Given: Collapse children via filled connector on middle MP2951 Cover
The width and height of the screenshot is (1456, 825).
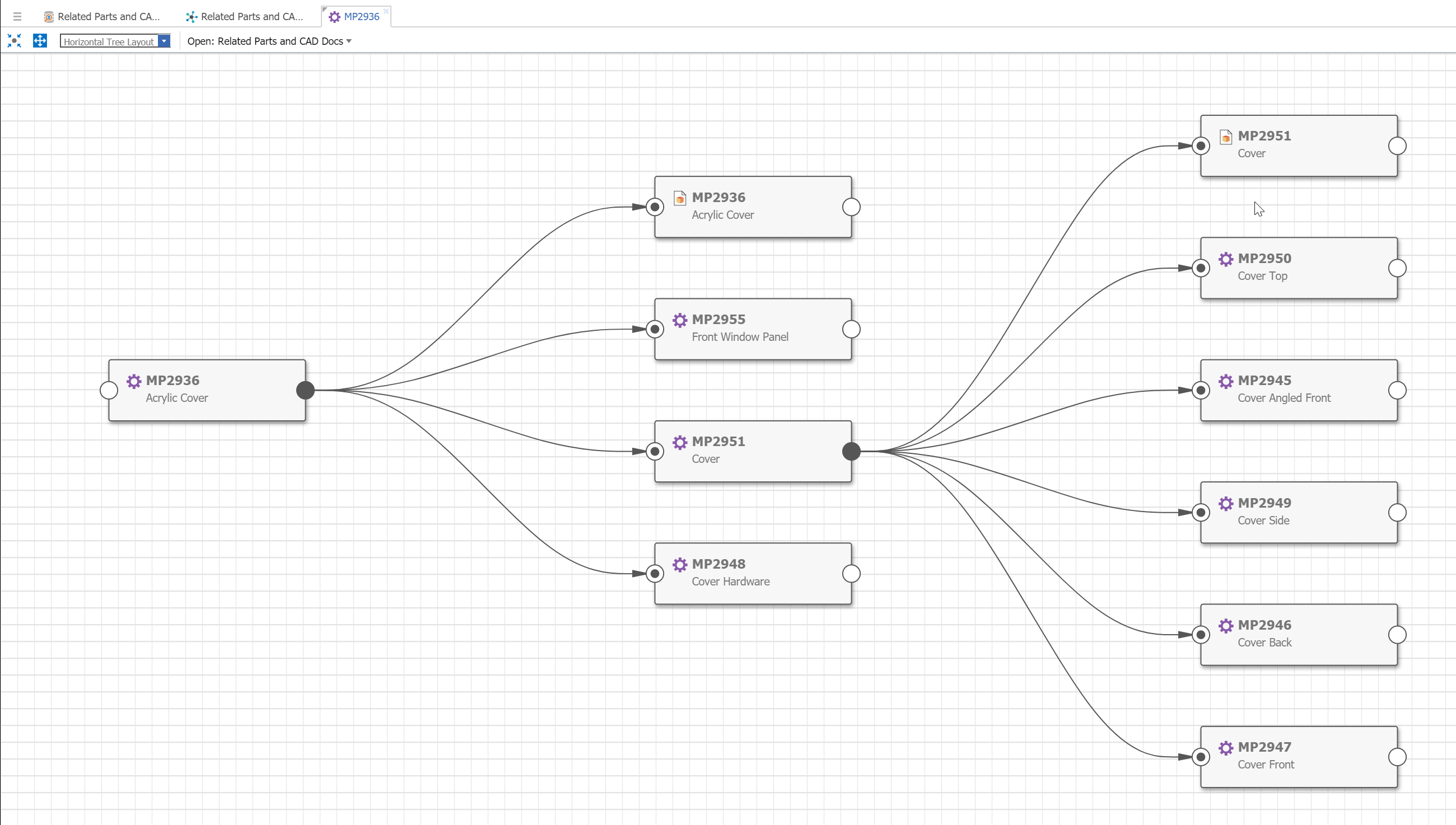Looking at the screenshot, I should coord(851,452).
